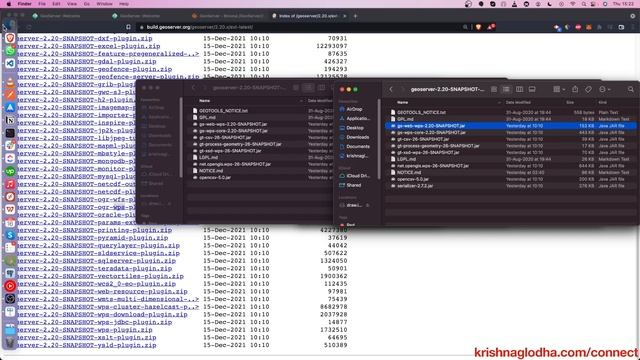
Task: Open the Group By dropdown in Finder toolbar
Action: [559, 89]
